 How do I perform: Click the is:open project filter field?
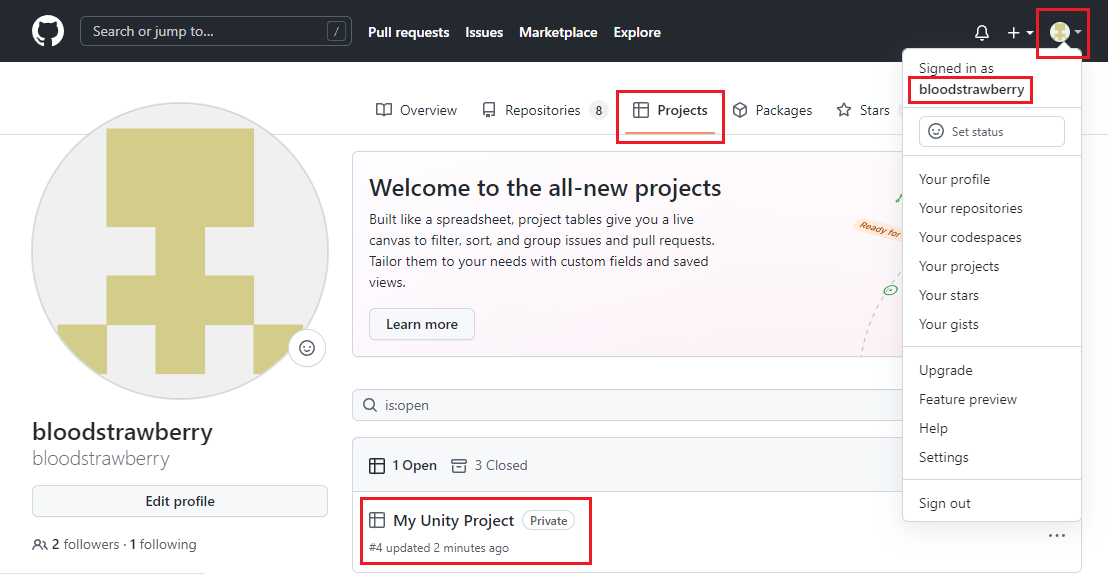point(627,405)
